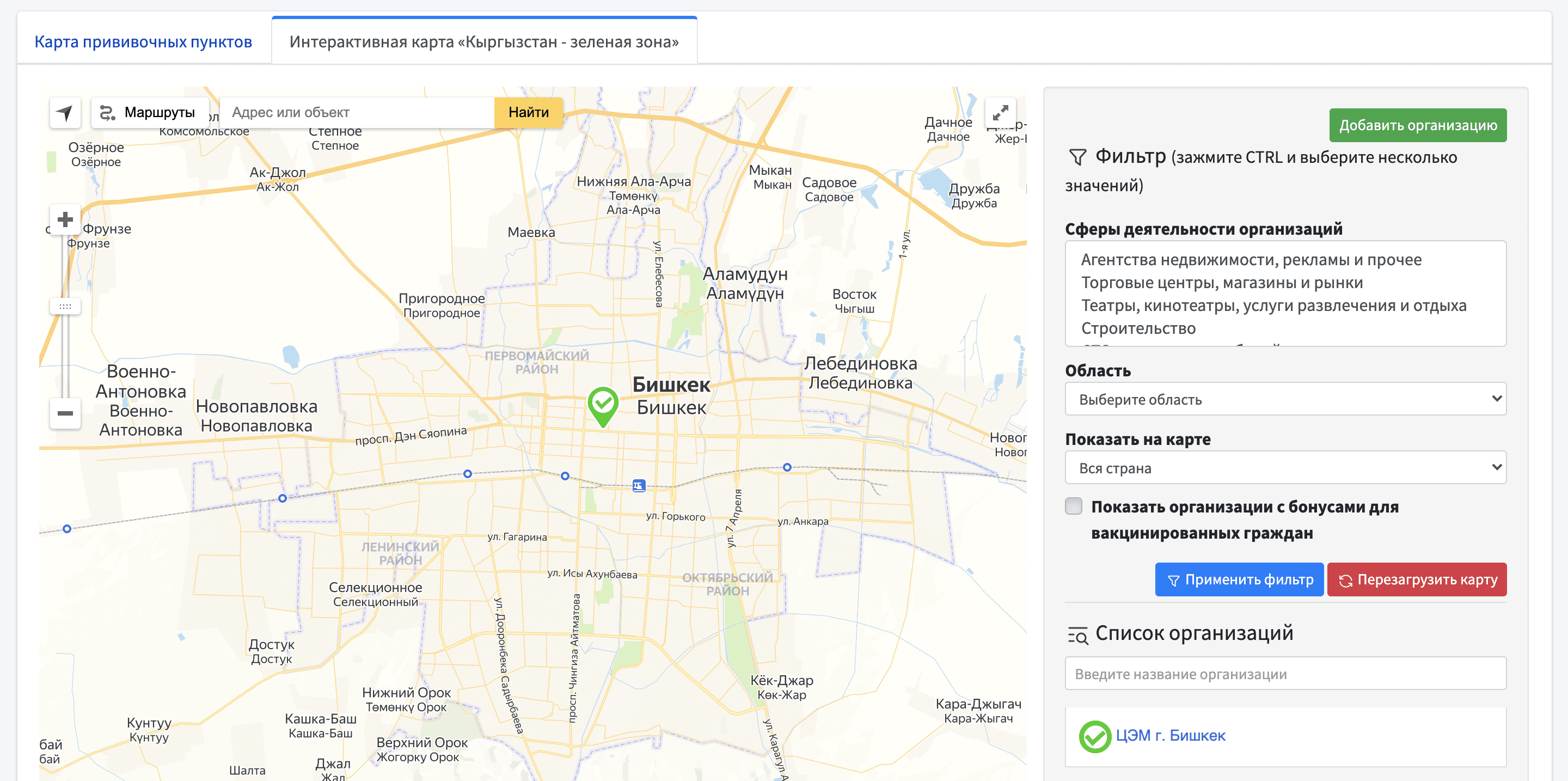Click the green checkmark marker in Бишкек
Screen dimensions: 1568x781
point(603,404)
